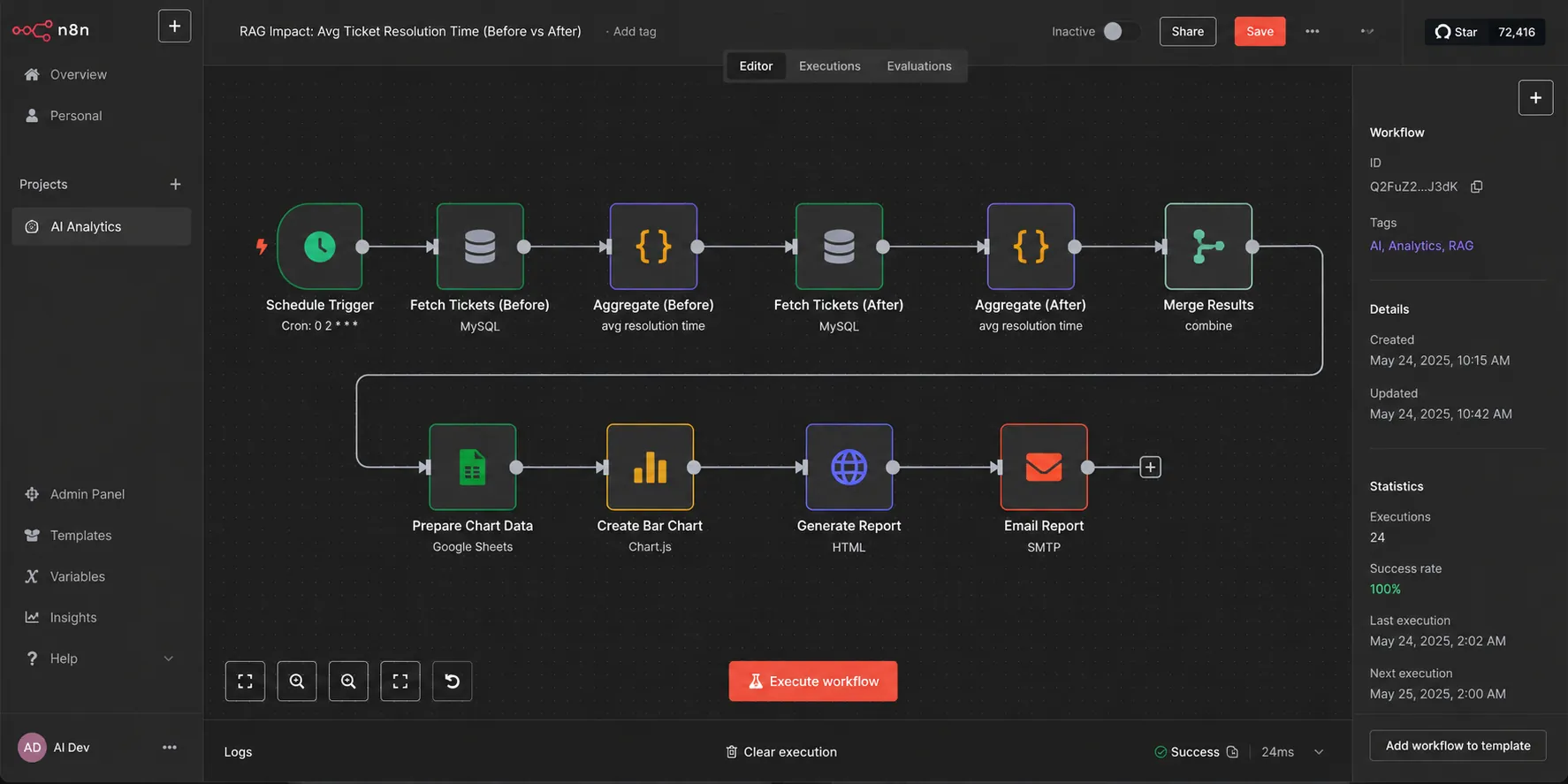This screenshot has width=1568, height=784.
Task: Open the Logs panel
Action: [238, 752]
